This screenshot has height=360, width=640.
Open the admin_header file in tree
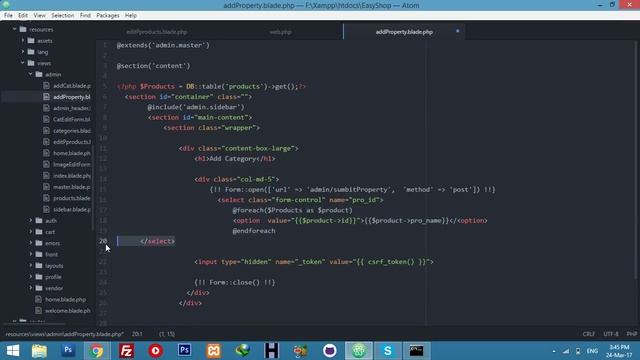tap(72, 108)
